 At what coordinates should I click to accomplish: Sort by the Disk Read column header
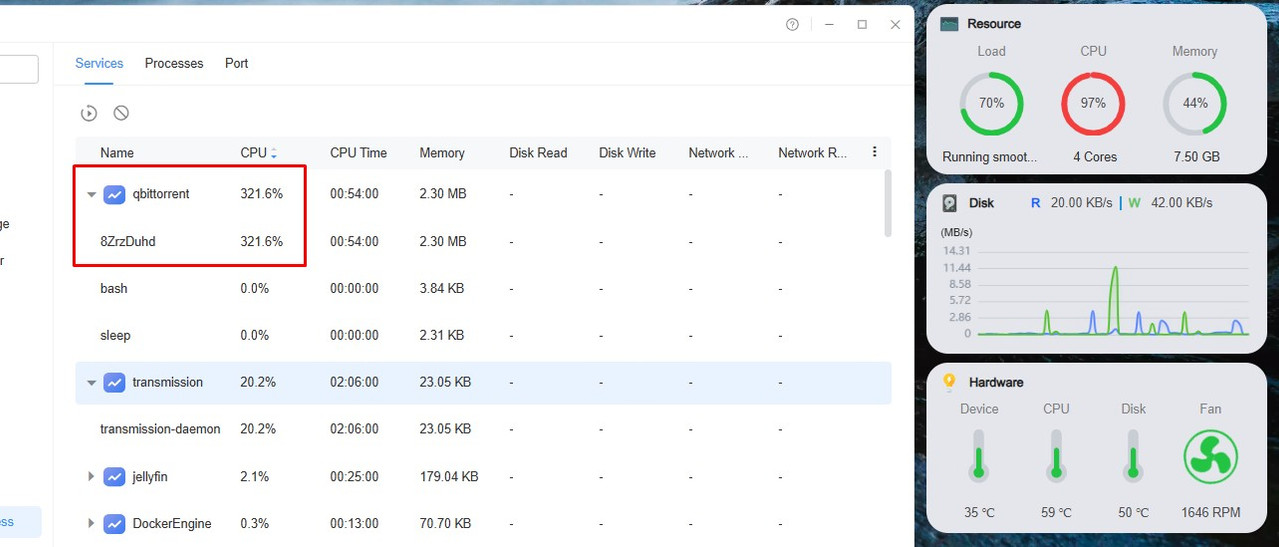[x=538, y=153]
